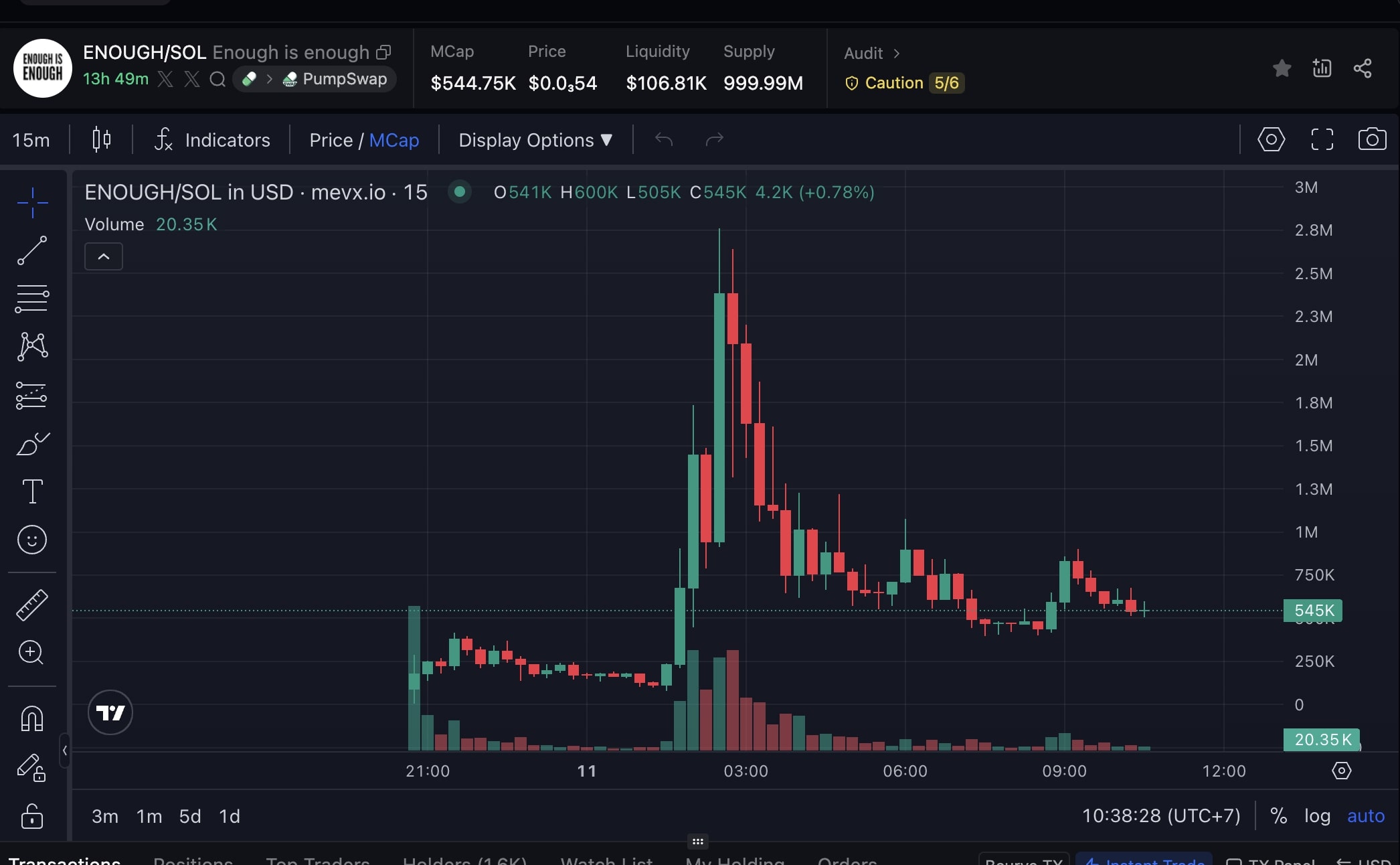Set the range to 1d
The height and width of the screenshot is (865, 1400).
click(230, 816)
